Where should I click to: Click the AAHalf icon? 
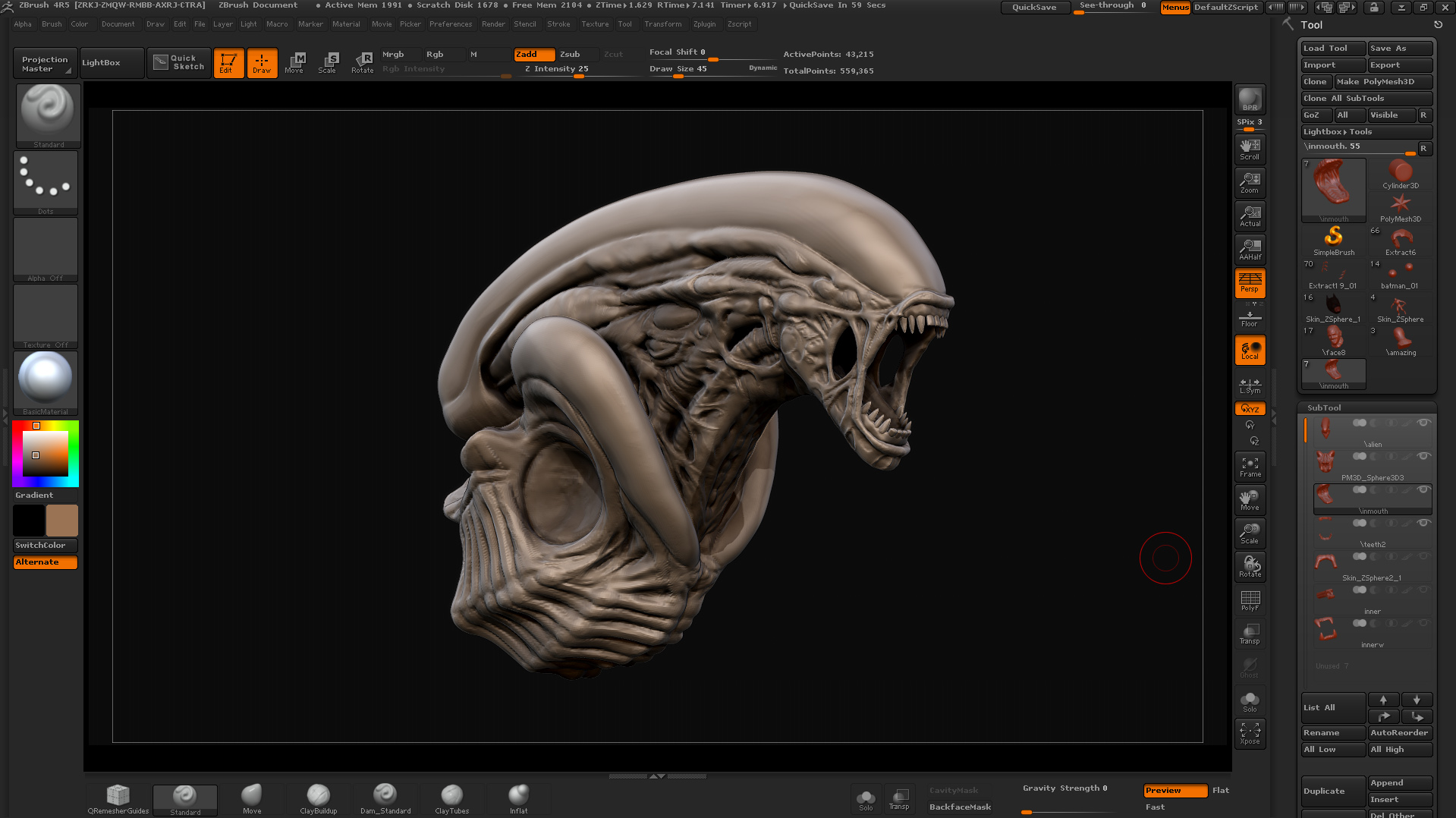pos(1250,249)
